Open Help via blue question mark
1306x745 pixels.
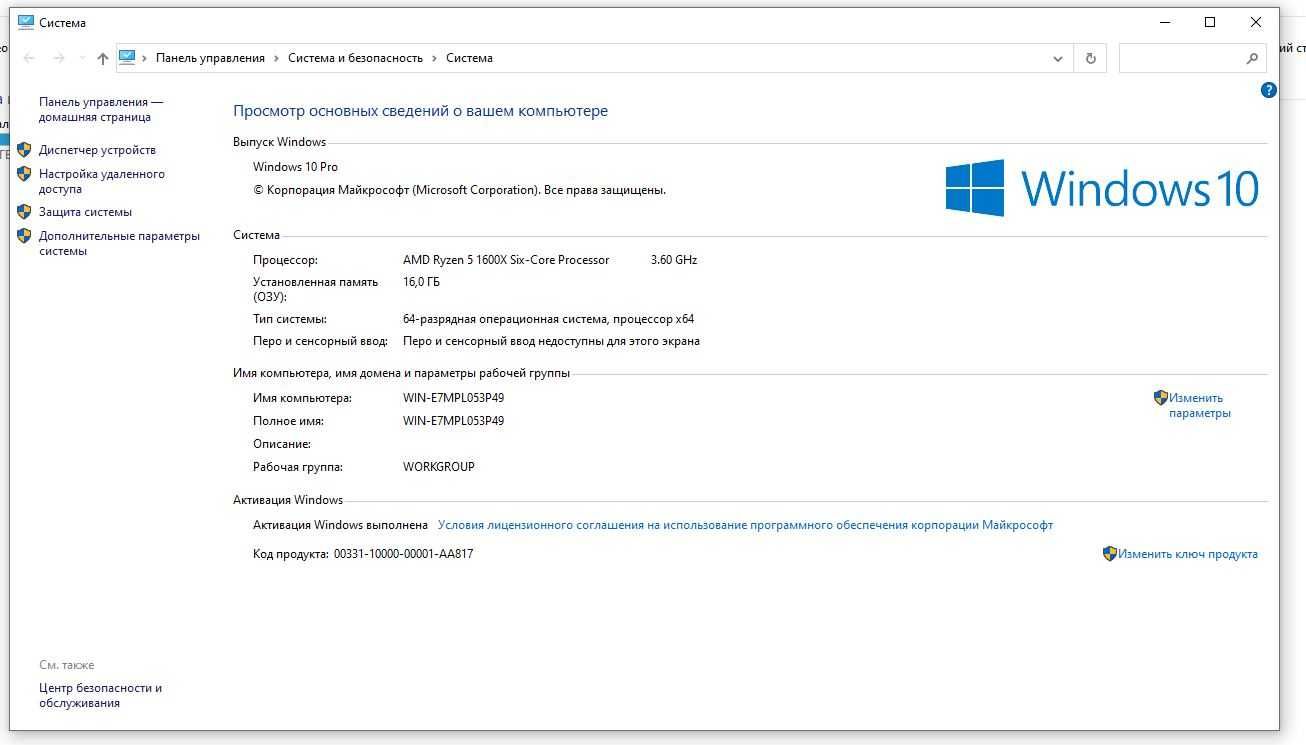point(1269,90)
